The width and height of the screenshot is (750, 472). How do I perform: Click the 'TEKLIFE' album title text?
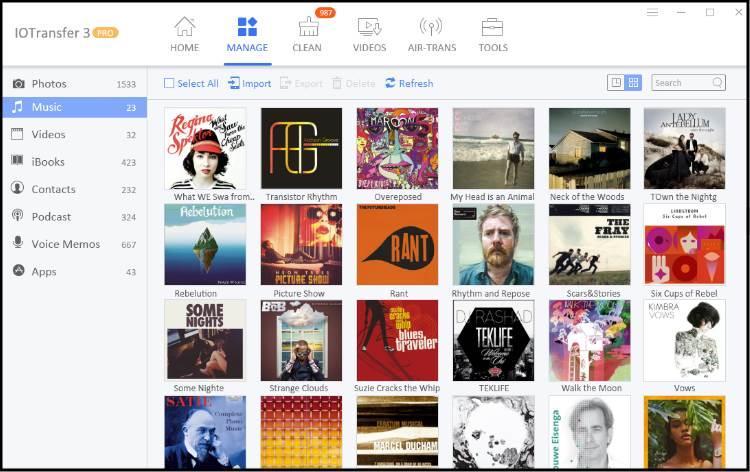click(494, 388)
